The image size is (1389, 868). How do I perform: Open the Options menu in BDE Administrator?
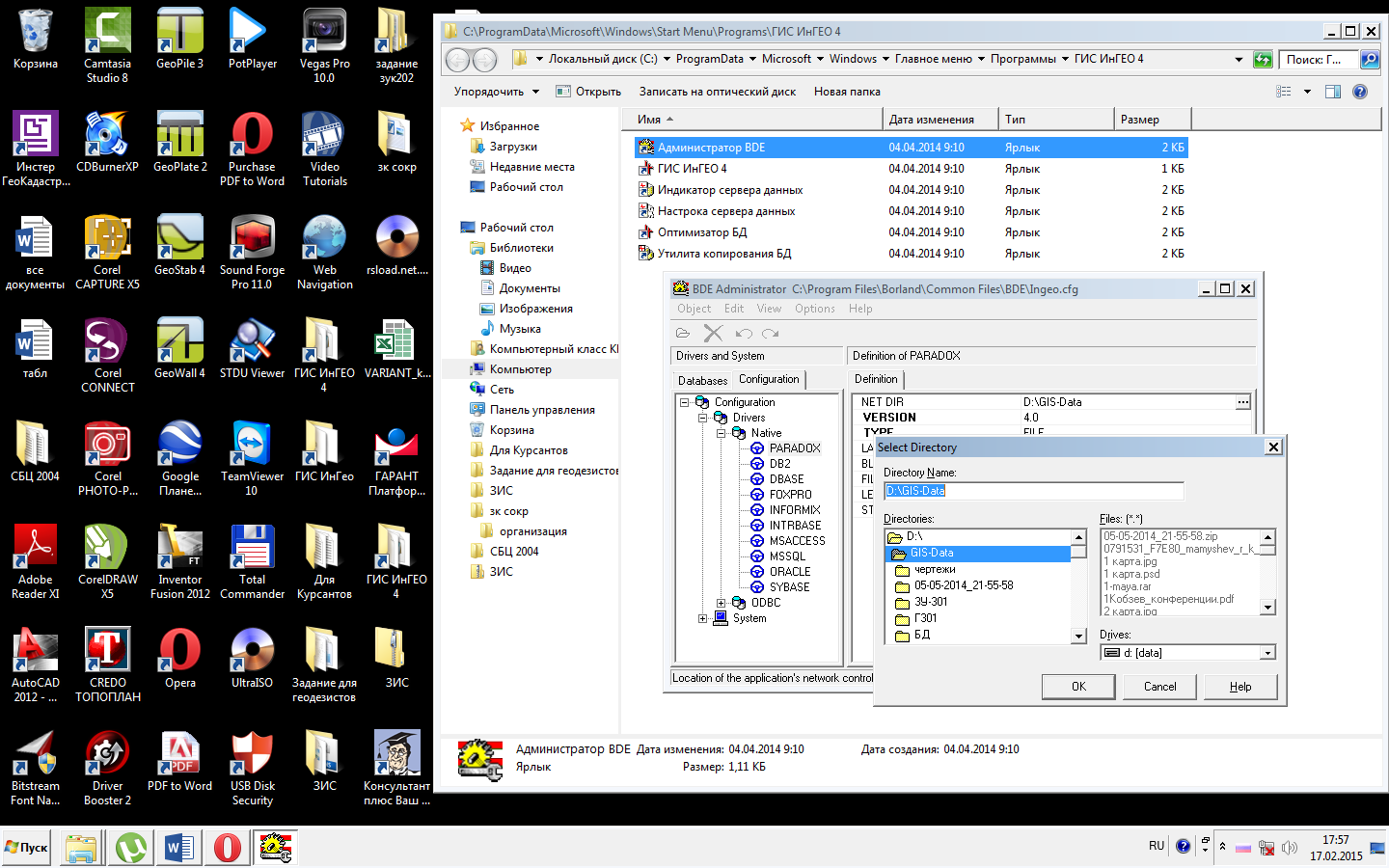815,309
